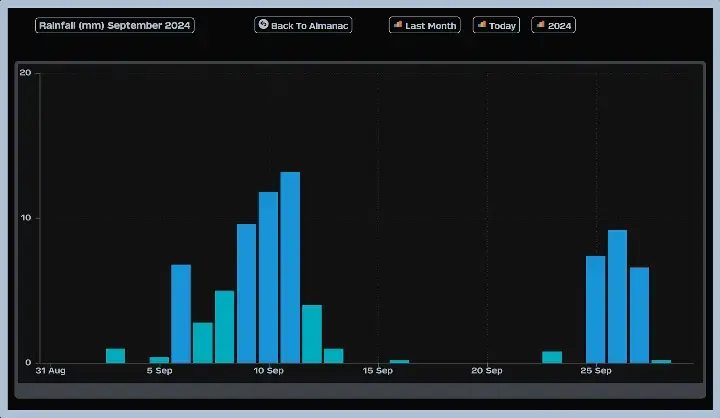The width and height of the screenshot is (720, 418).
Task: Click the chart icon on Today button
Action: [481, 25]
